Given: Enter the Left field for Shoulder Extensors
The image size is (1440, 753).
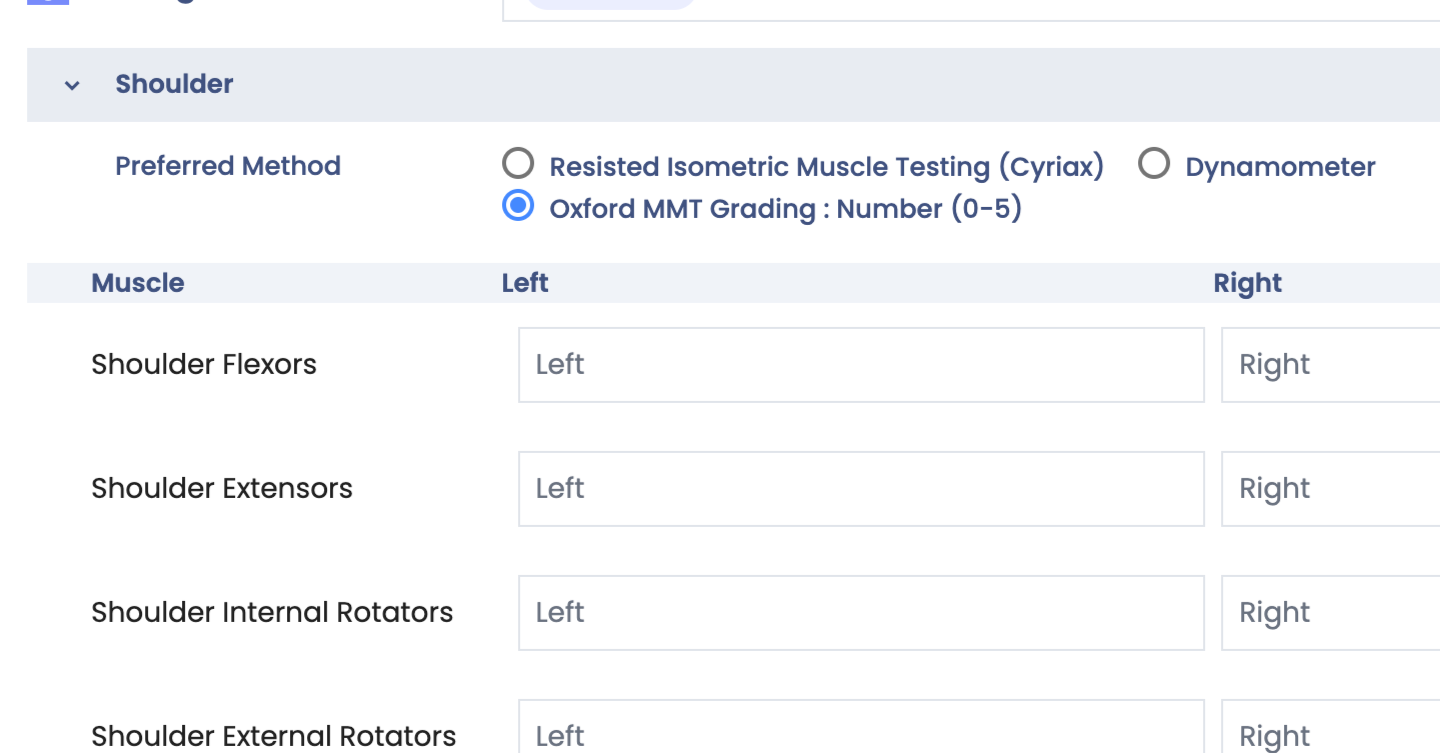Looking at the screenshot, I should coord(860,489).
